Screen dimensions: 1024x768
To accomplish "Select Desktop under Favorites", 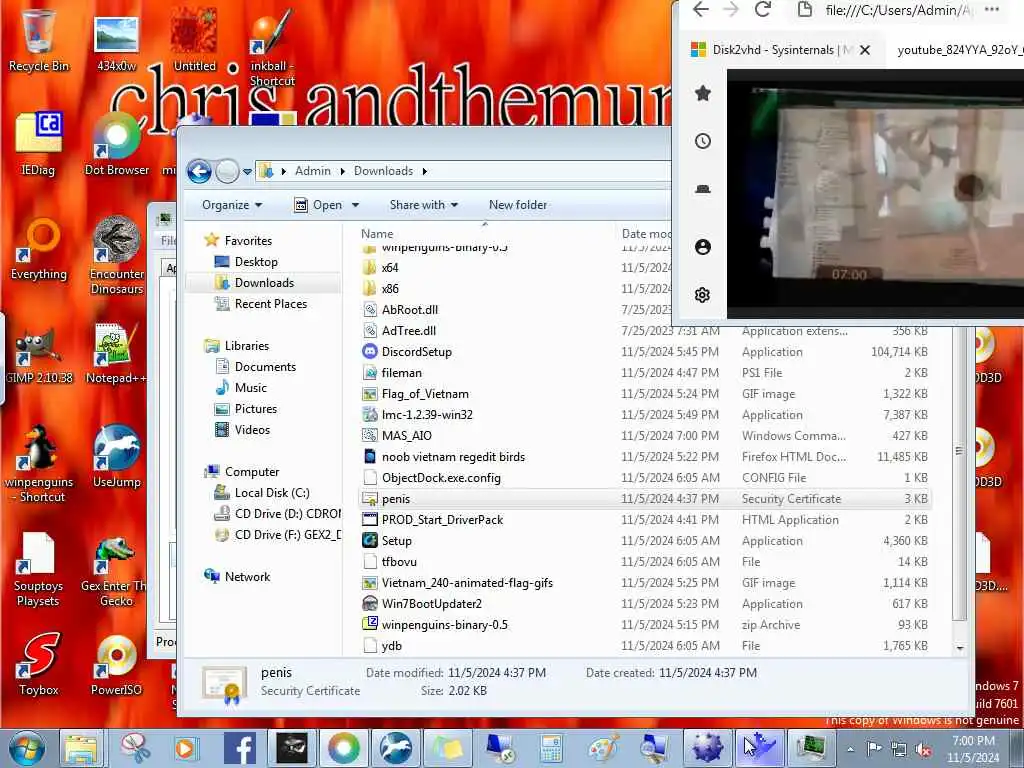I will pos(256,262).
